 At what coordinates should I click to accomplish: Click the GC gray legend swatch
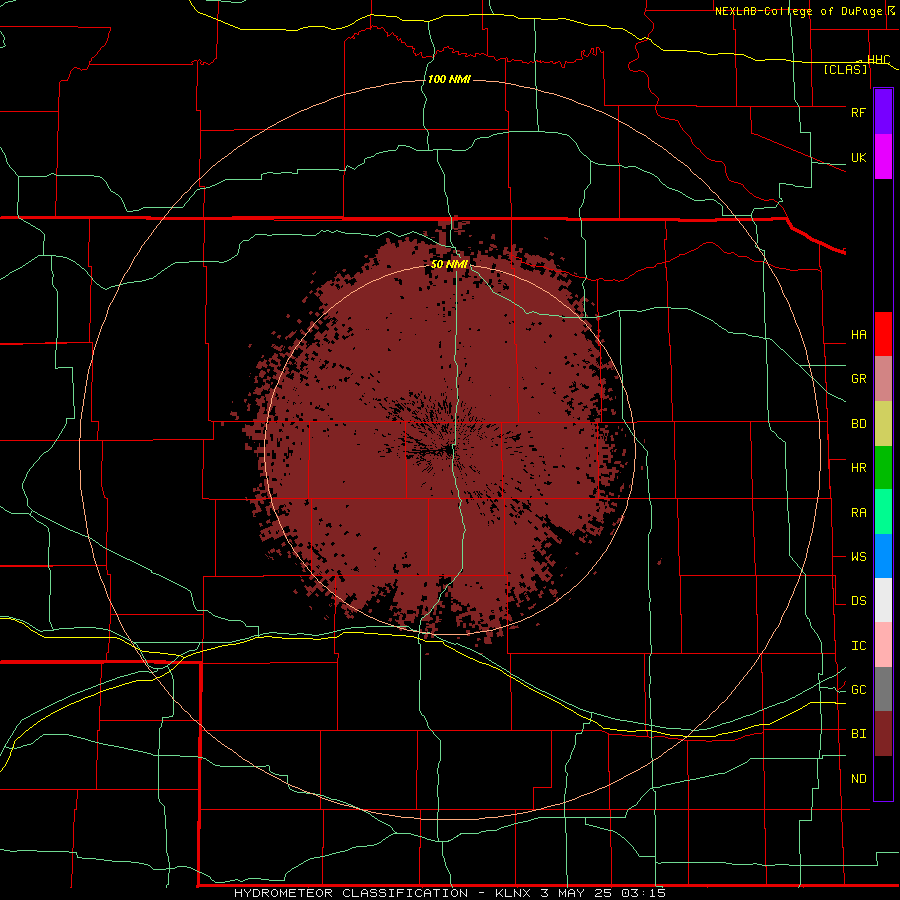click(x=883, y=689)
